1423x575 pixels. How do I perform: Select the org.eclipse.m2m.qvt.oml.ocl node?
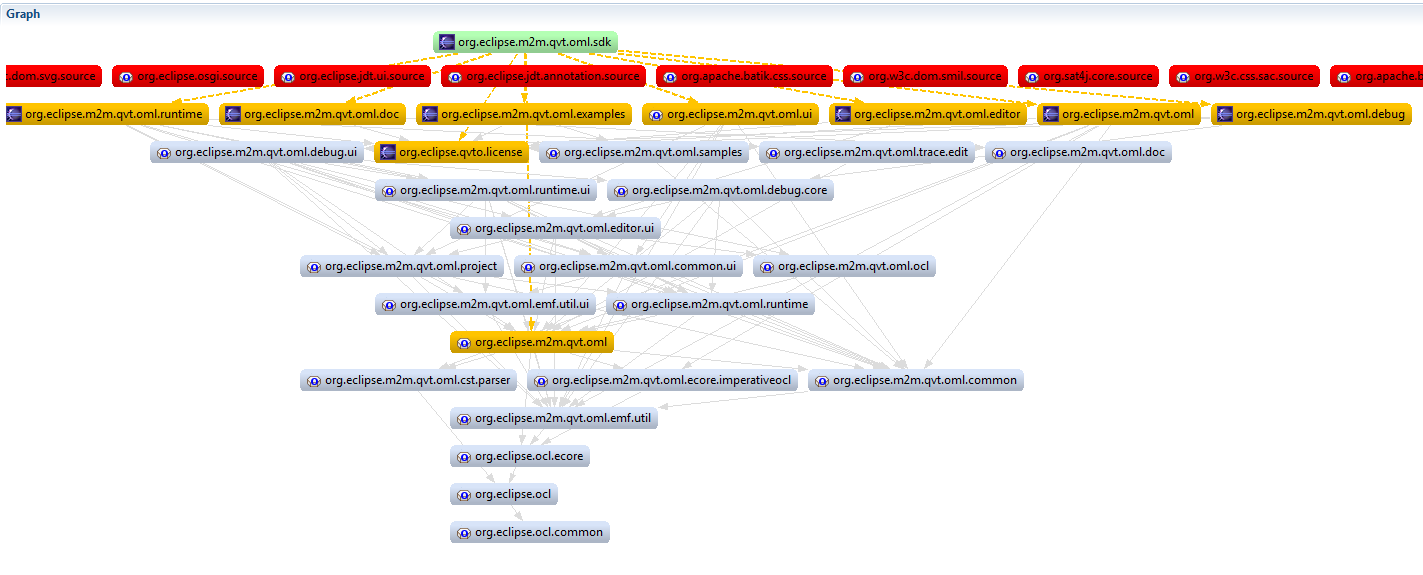tap(845, 266)
